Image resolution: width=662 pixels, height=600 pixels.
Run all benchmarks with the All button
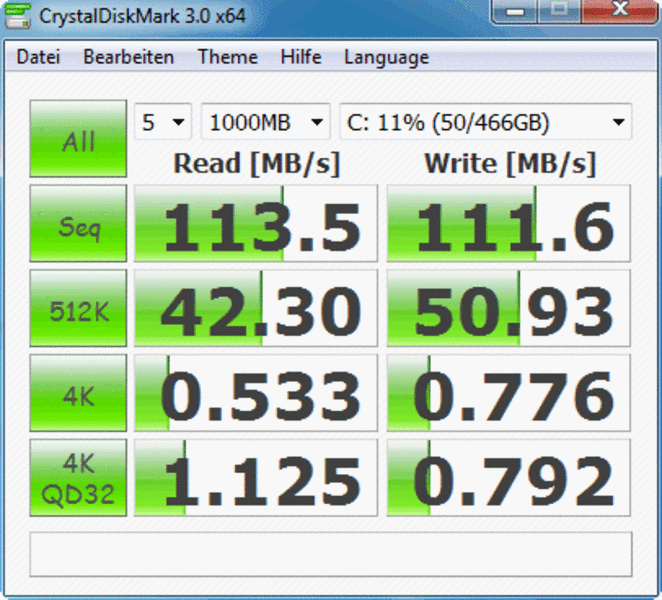pyautogui.click(x=78, y=138)
